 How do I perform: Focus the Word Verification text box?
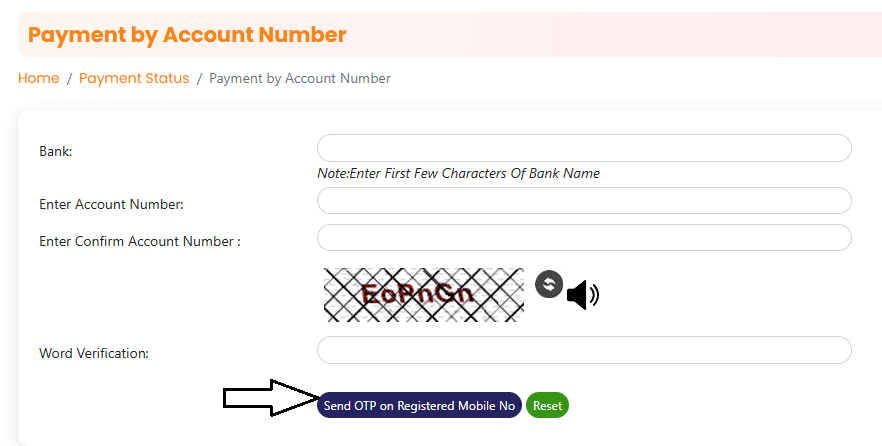point(584,350)
